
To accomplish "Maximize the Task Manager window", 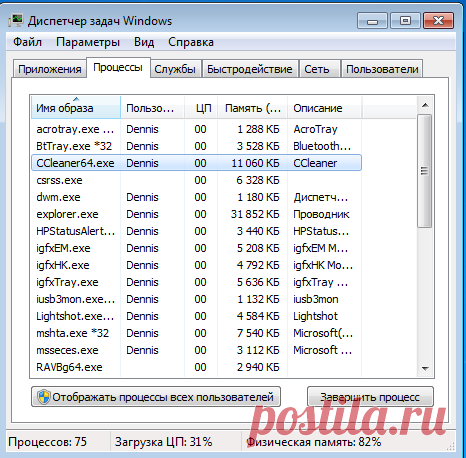I will coord(405,21).
